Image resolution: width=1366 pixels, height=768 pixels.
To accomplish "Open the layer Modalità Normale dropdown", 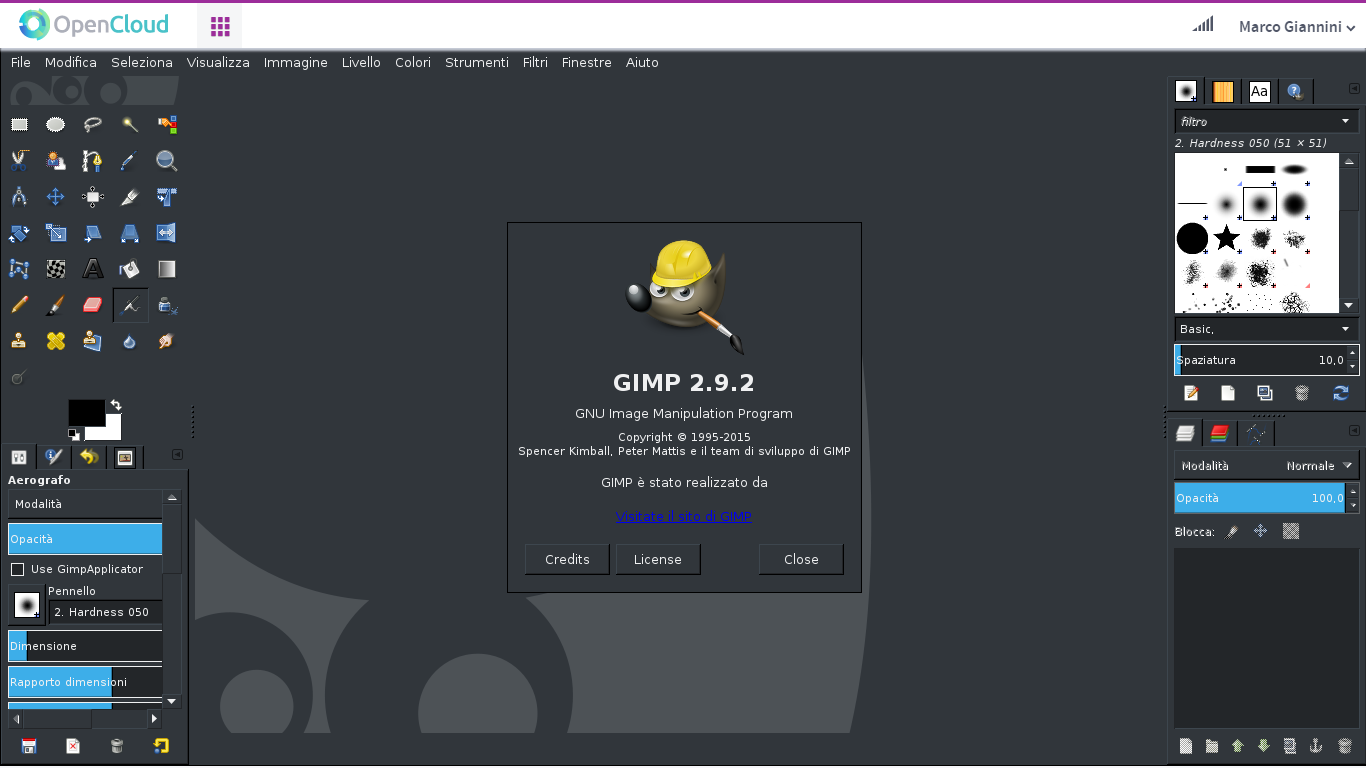I will (x=1266, y=466).
